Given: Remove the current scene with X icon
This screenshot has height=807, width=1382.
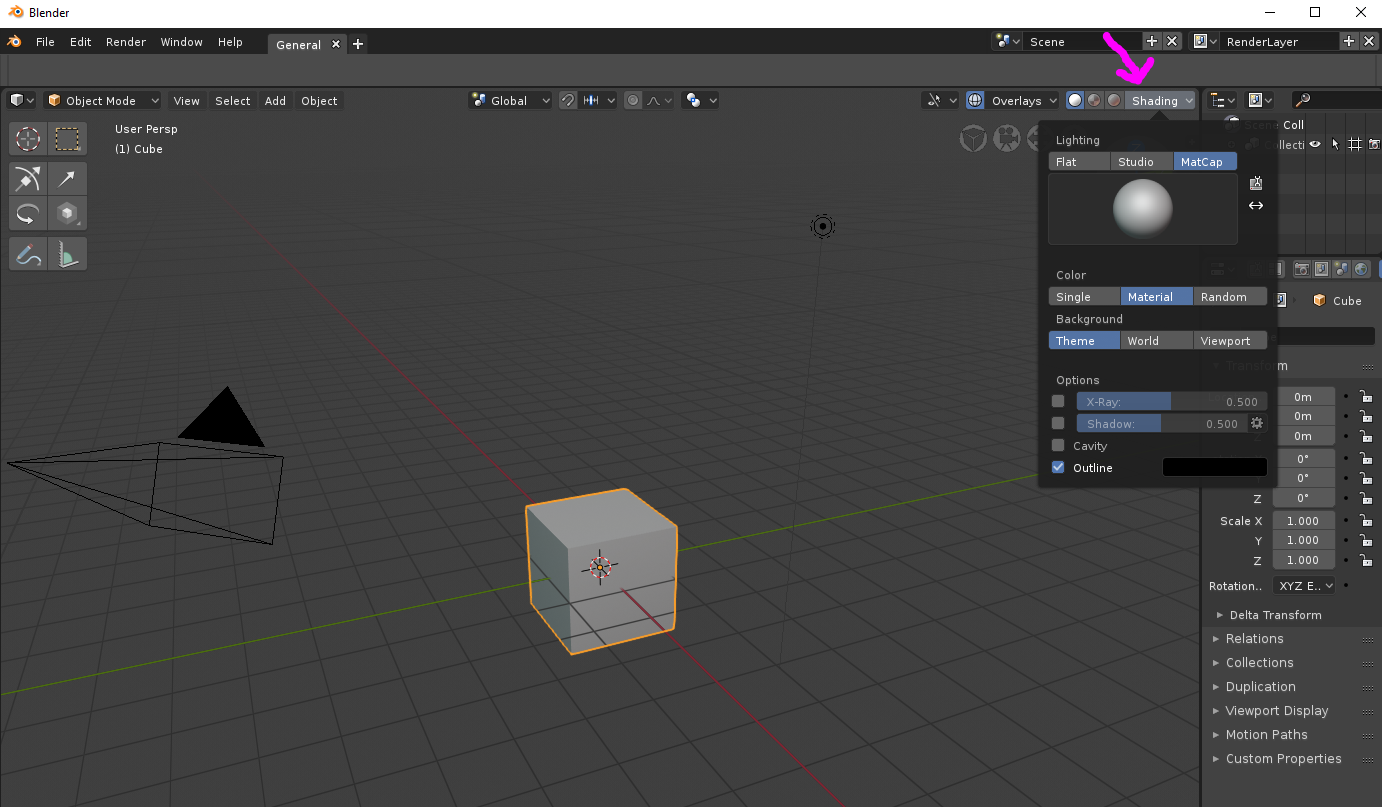Looking at the screenshot, I should coord(1172,41).
